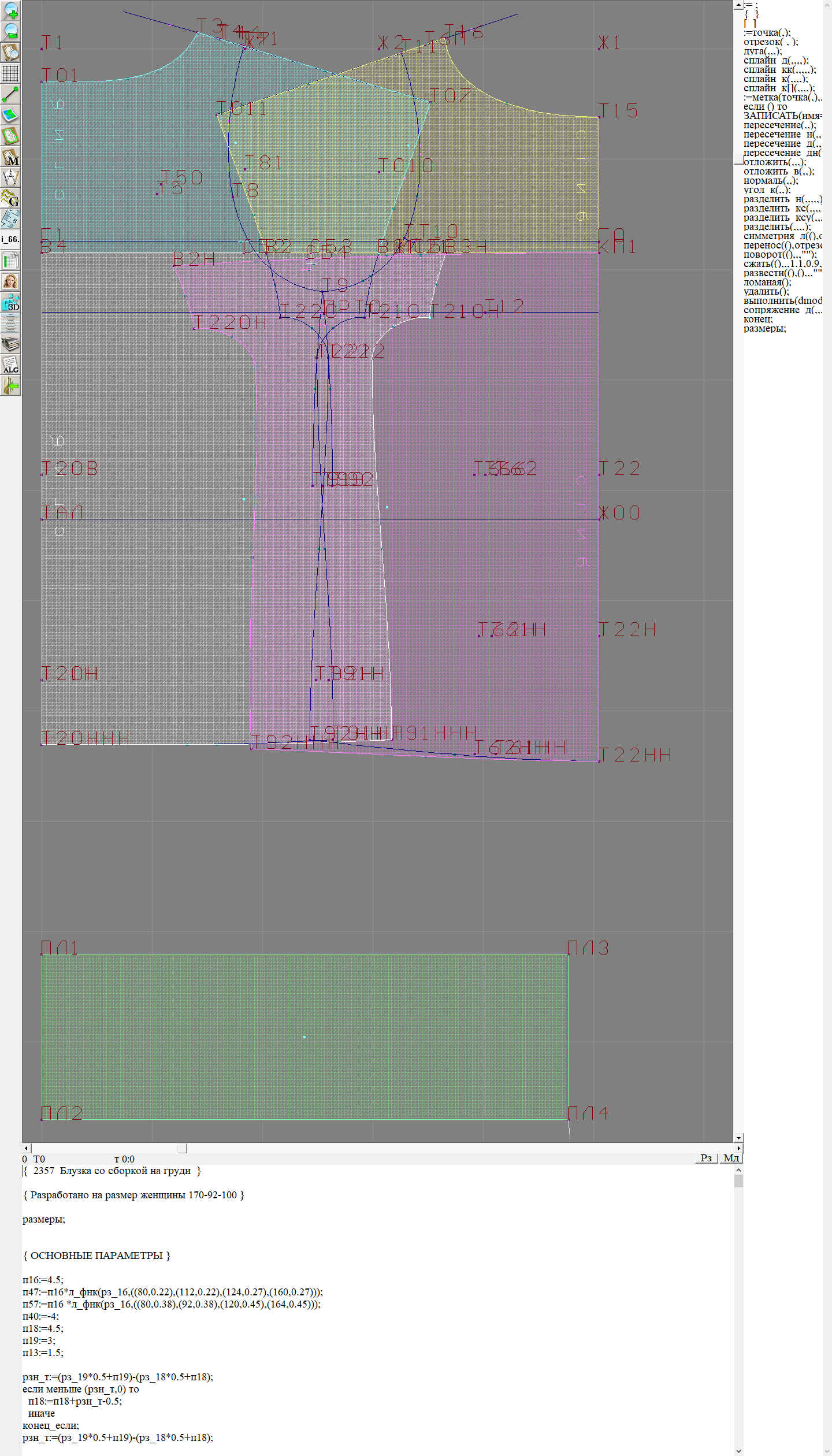Click the stacked books library icon
Image resolution: width=832 pixels, height=1456 pixels.
click(x=10, y=344)
